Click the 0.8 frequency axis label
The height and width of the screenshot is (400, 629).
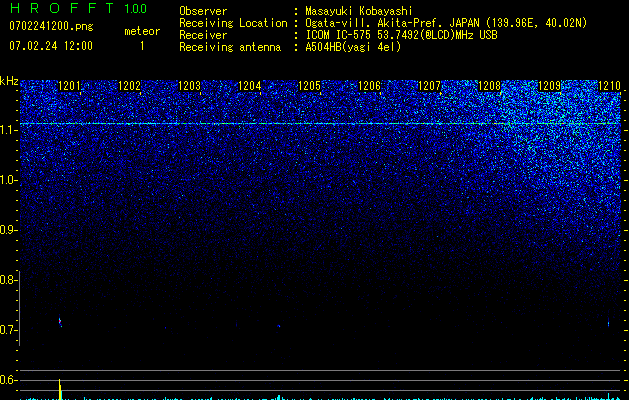click(6, 280)
